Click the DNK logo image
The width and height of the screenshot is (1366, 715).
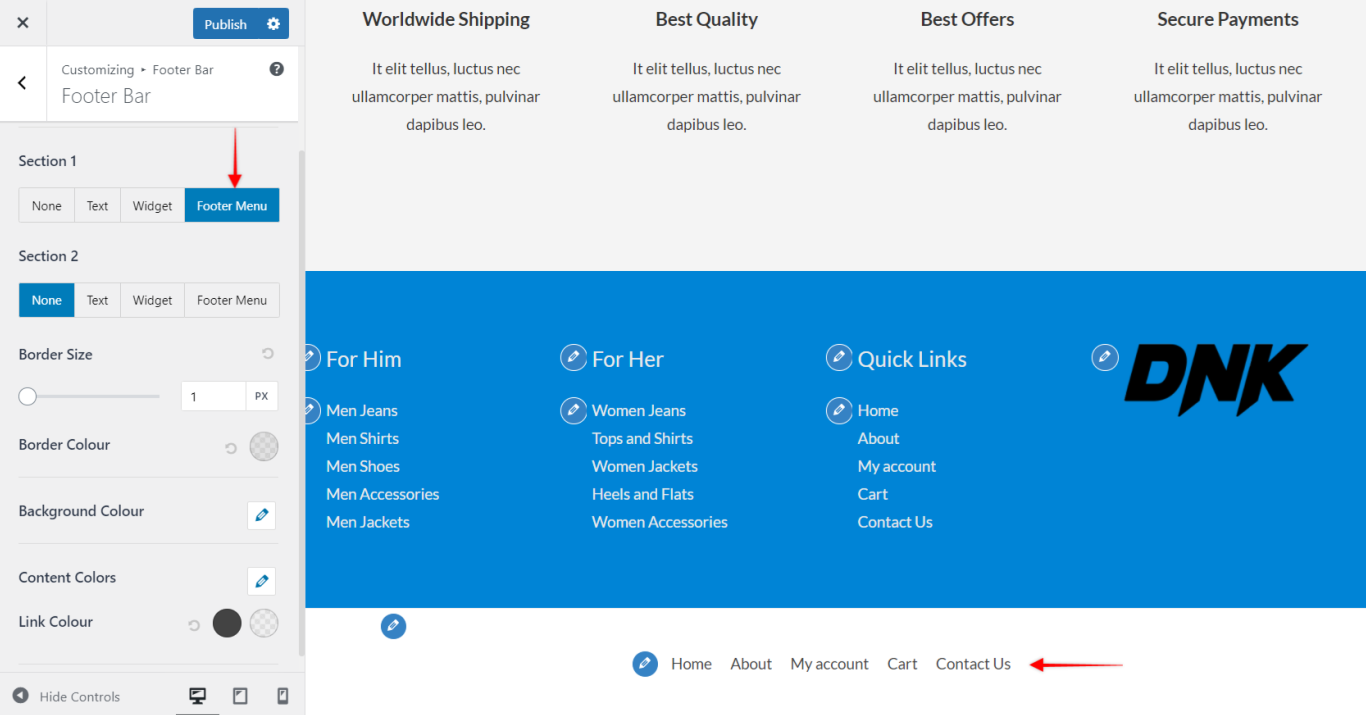coord(1216,379)
